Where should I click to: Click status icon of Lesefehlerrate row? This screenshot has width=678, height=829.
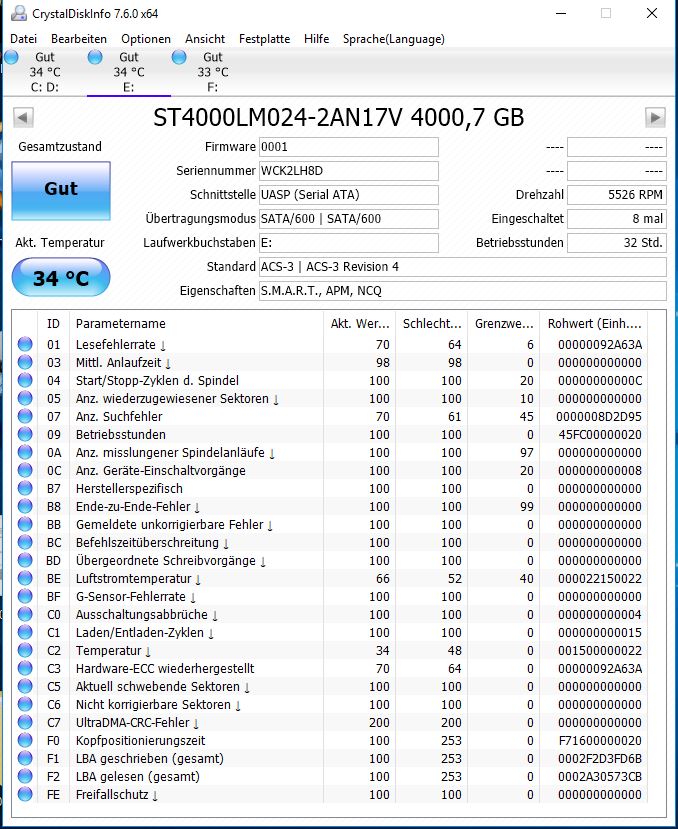[x=25, y=344]
